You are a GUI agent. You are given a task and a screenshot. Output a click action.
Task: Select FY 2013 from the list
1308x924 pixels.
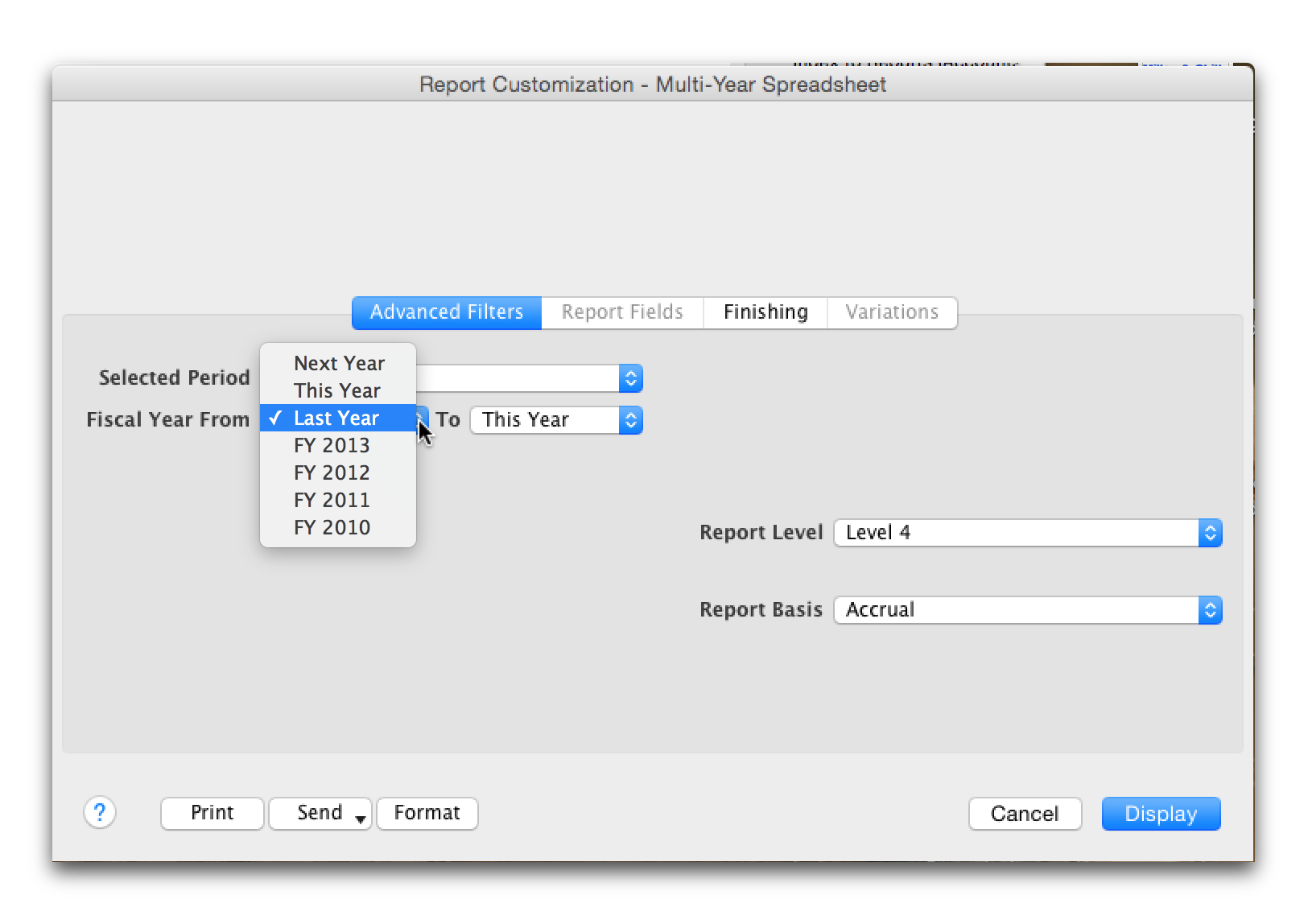(332, 445)
